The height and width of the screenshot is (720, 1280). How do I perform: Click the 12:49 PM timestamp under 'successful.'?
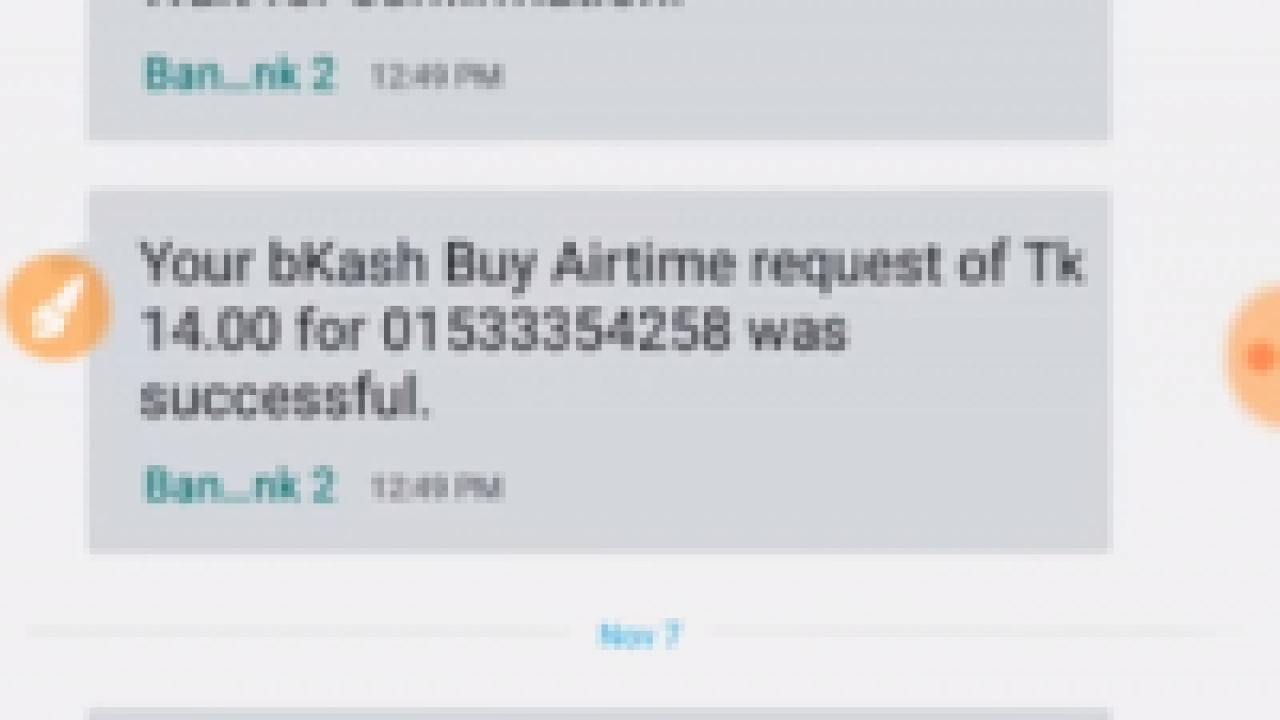click(436, 488)
